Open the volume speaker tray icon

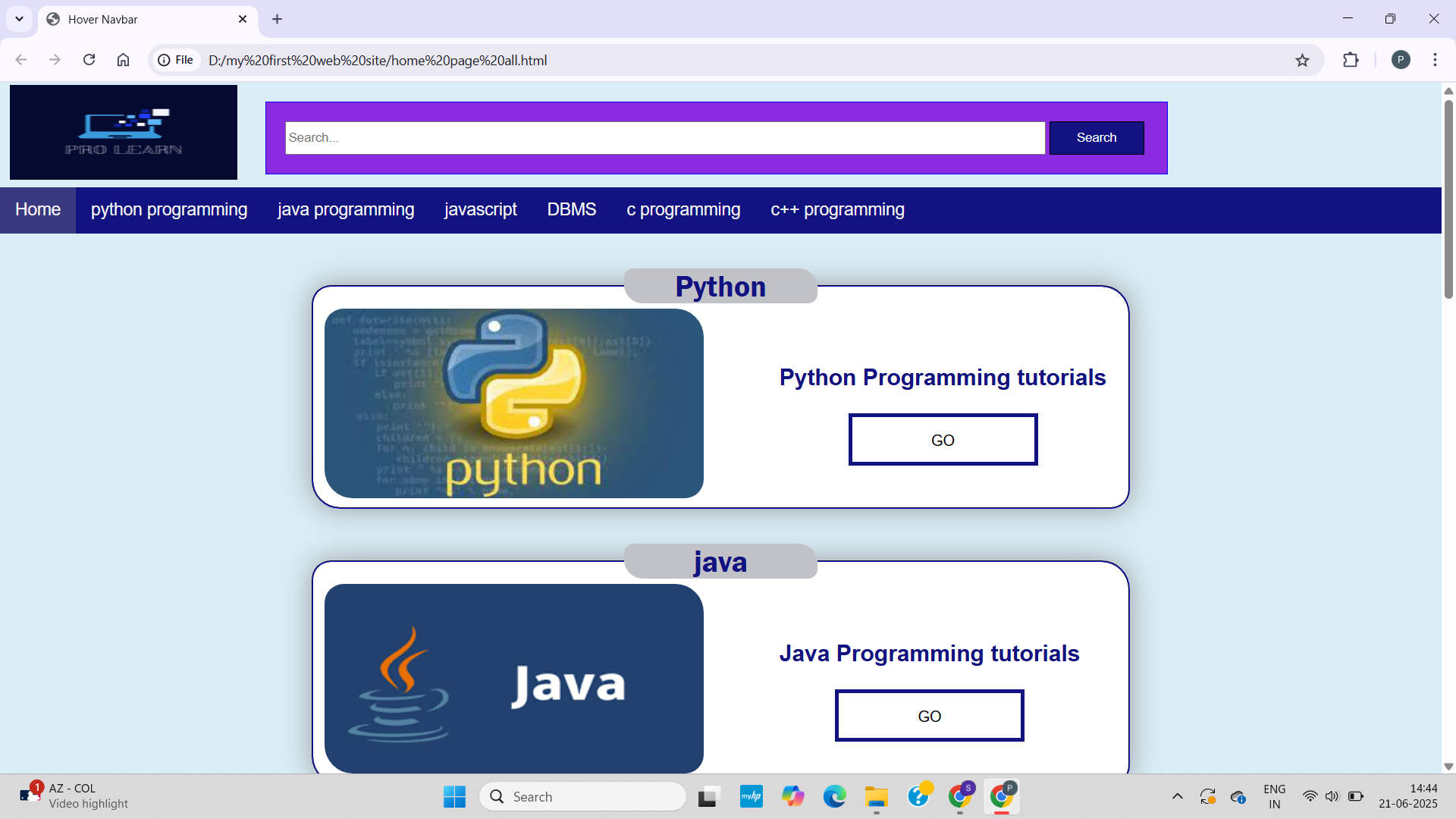pyautogui.click(x=1332, y=796)
